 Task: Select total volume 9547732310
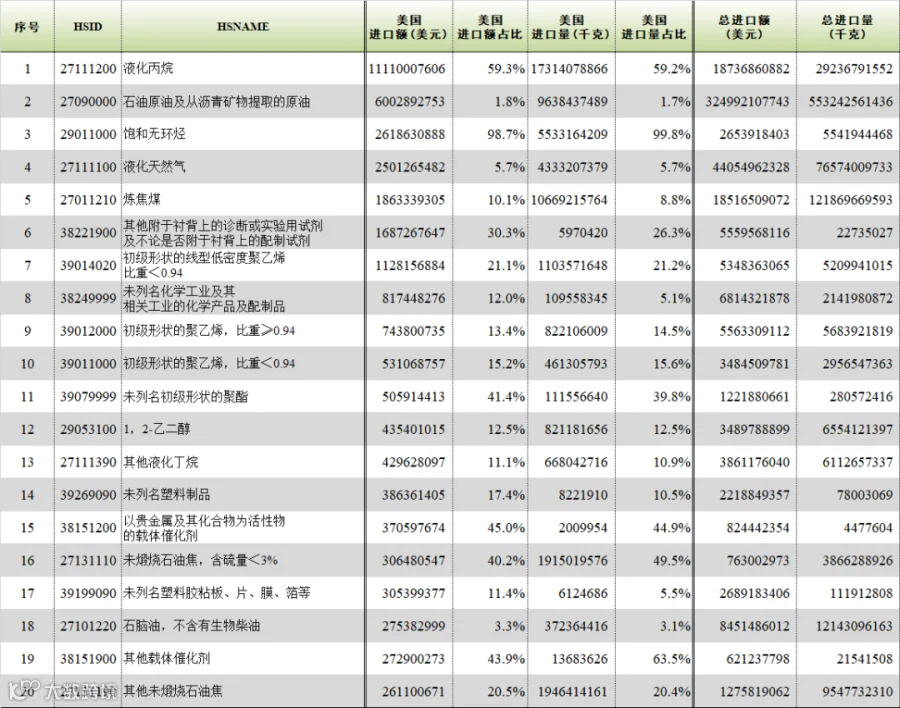858,691
